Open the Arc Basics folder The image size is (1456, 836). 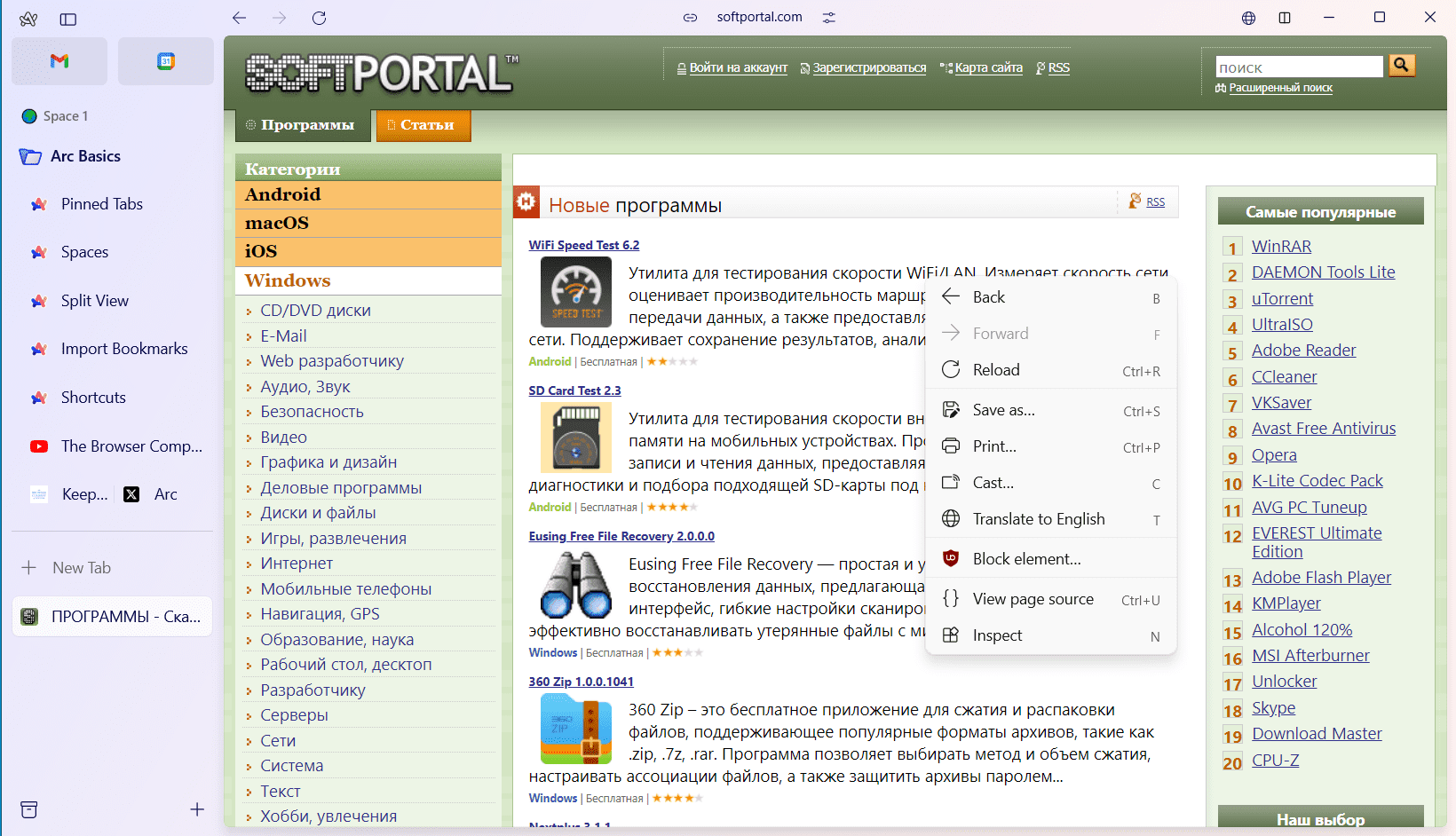[113, 156]
